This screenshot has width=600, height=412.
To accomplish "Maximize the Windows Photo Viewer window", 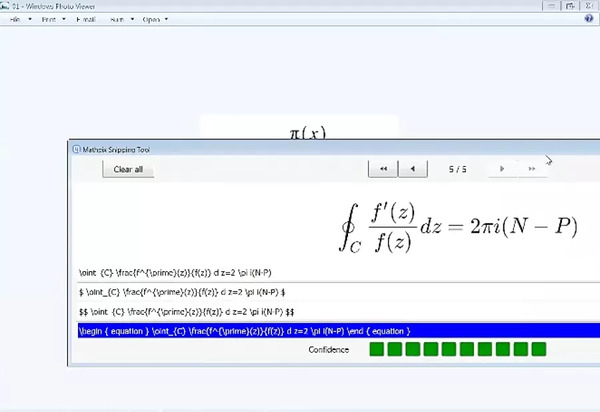I will tap(570, 6).
